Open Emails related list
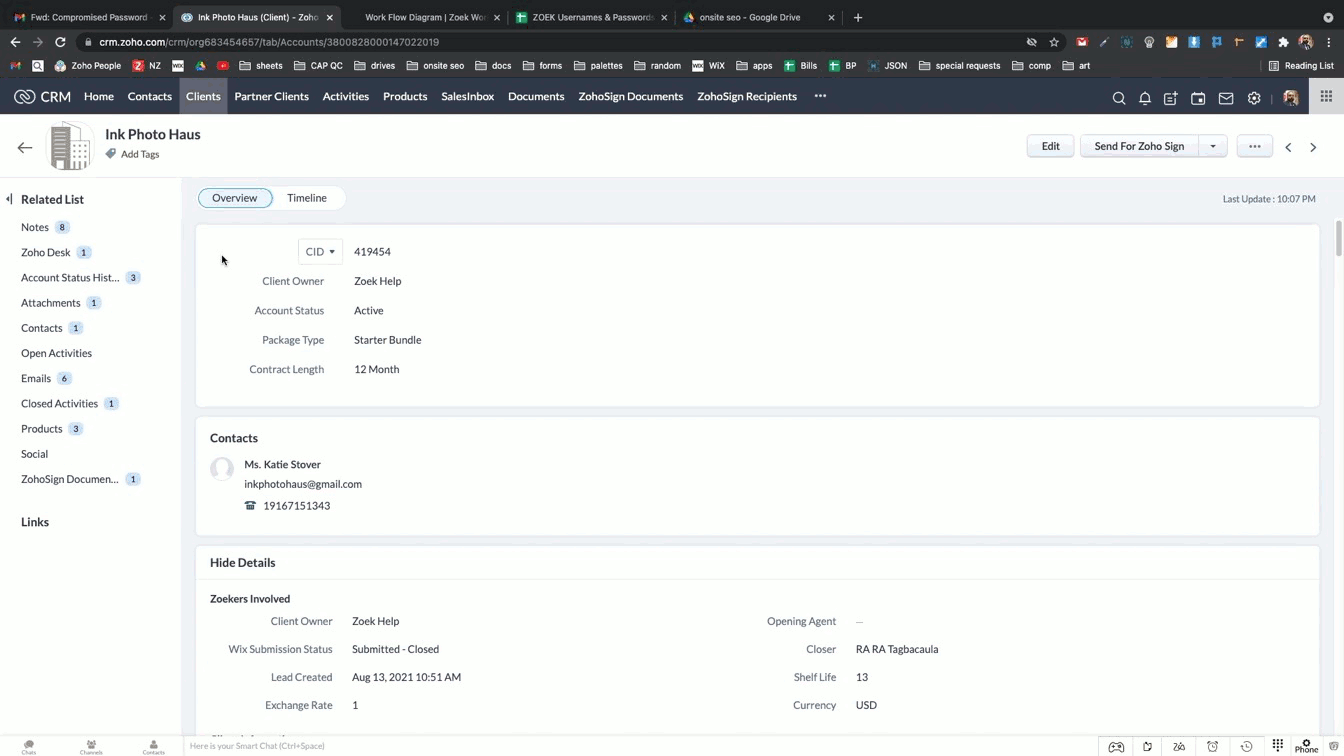 coord(36,379)
